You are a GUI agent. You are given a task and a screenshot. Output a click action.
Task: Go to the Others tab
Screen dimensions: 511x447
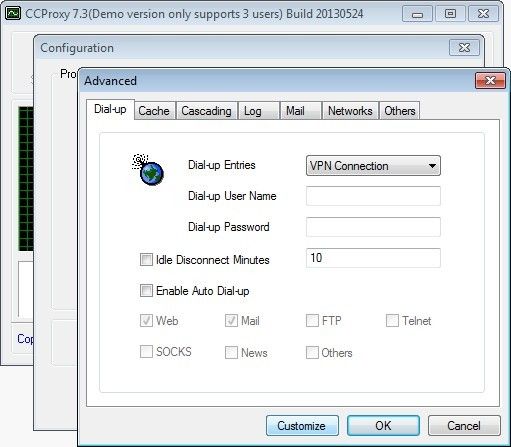[400, 111]
